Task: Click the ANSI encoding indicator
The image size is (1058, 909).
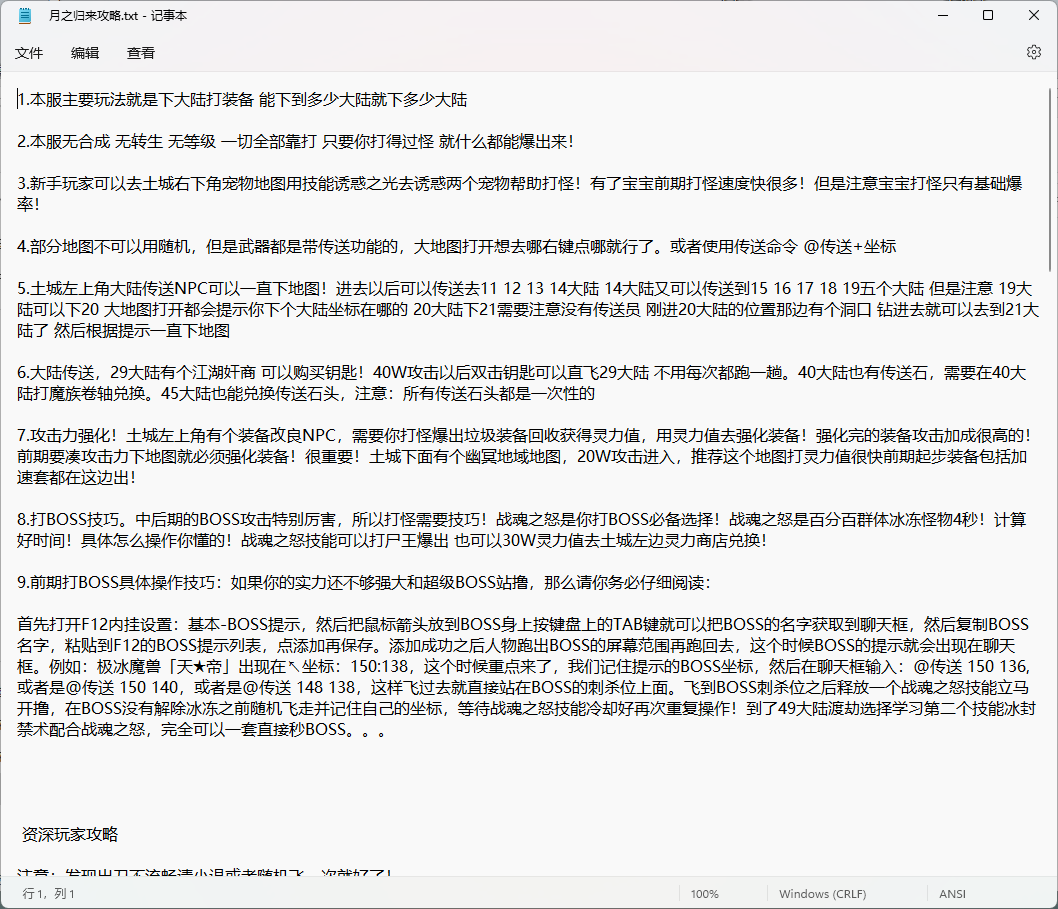Action: 951,893
